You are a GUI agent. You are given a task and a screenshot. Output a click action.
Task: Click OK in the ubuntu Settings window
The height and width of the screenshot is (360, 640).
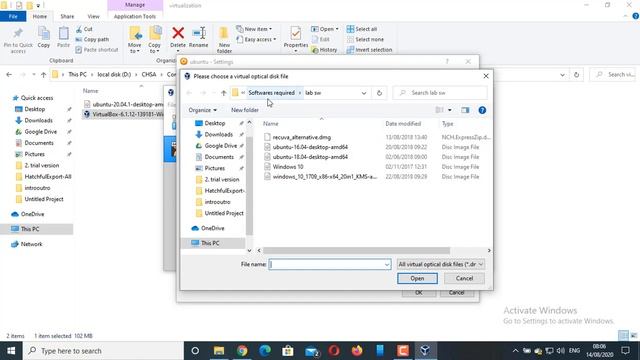[419, 293]
